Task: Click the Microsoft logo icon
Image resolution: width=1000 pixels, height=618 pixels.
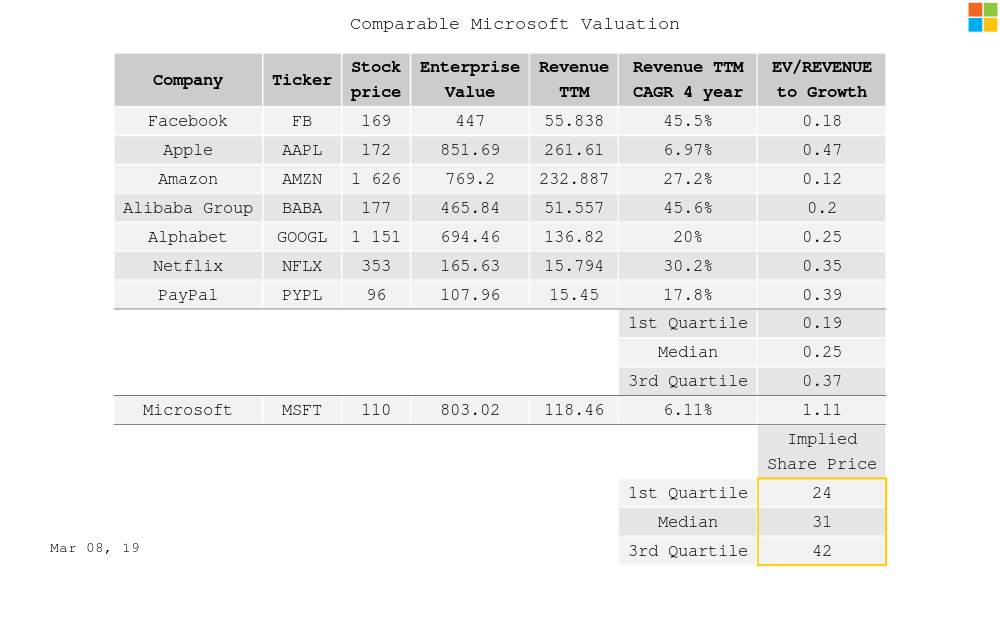Action: [x=982, y=17]
